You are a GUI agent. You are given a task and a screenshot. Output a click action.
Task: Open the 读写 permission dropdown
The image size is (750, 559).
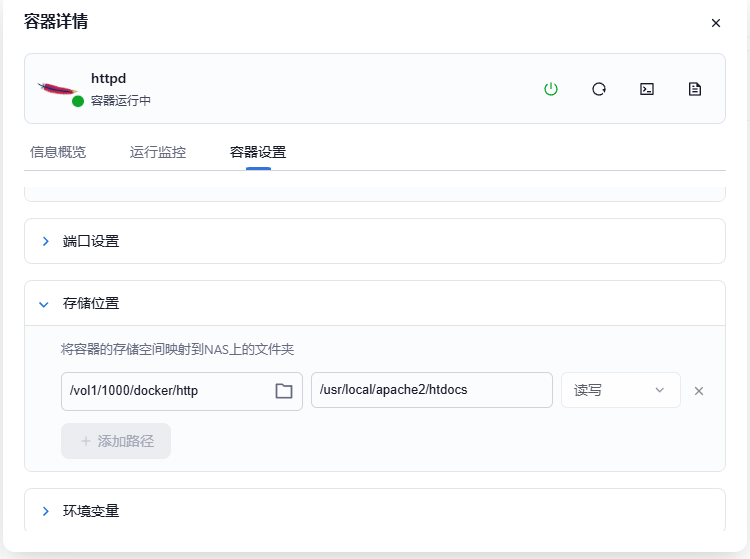(620, 390)
